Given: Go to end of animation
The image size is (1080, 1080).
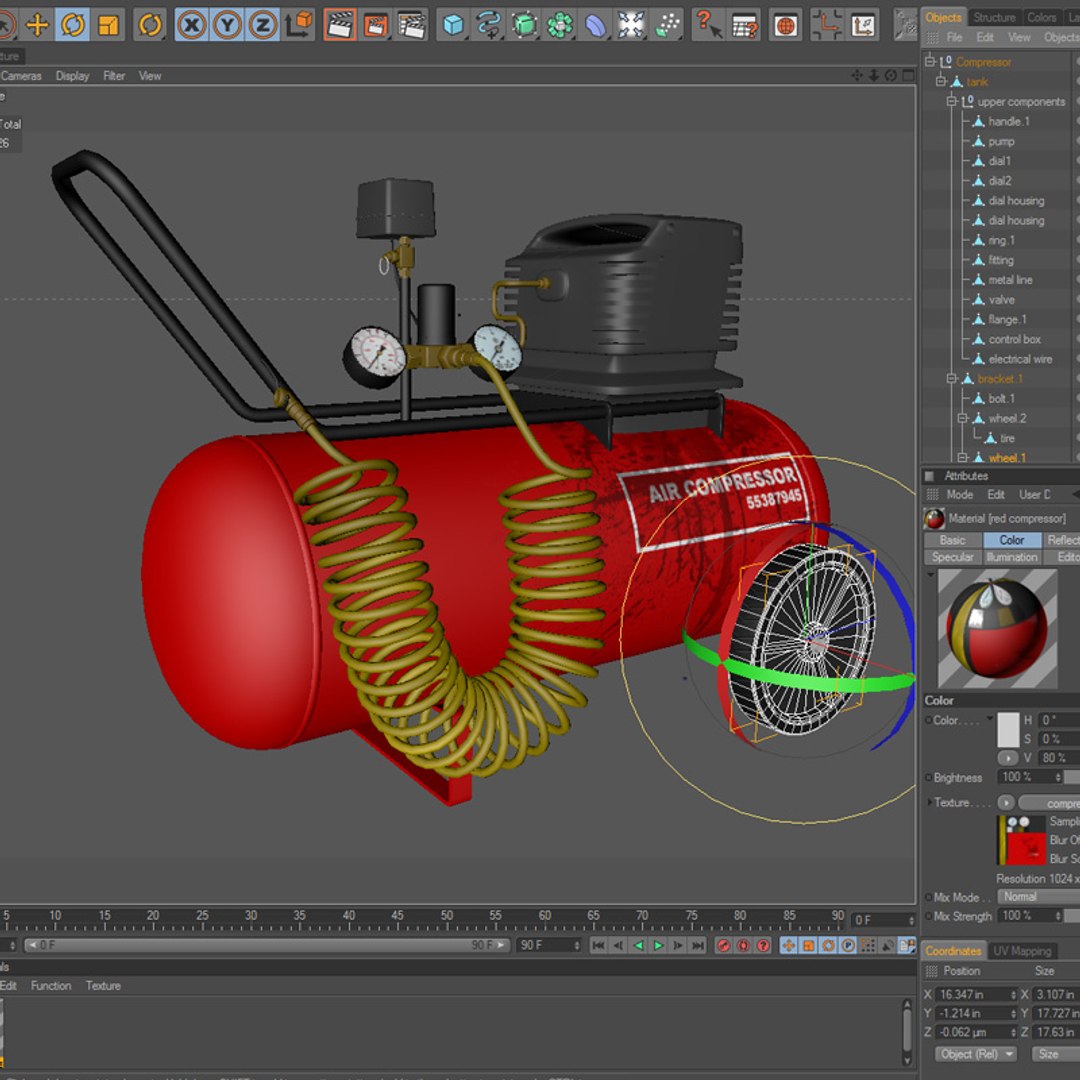Looking at the screenshot, I should point(698,946).
